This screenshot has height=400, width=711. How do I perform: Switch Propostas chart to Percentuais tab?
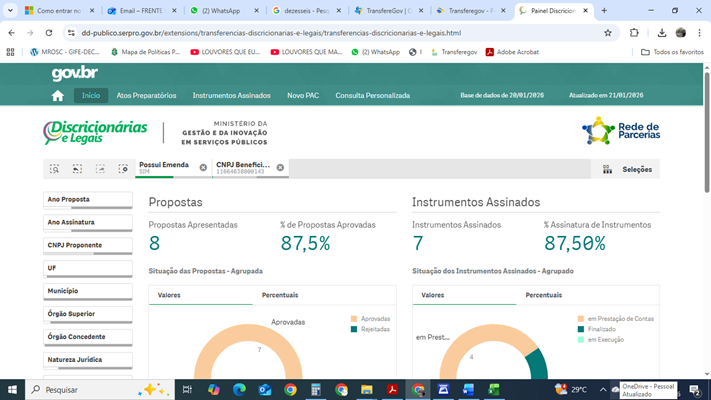[280, 295]
